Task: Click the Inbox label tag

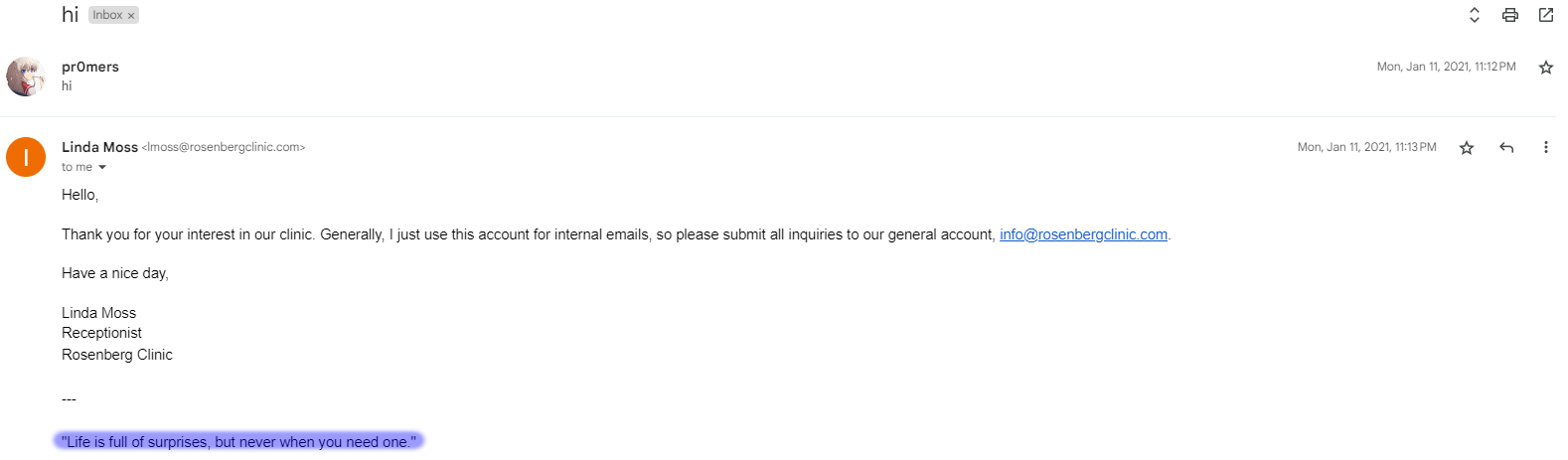Action: point(107,15)
